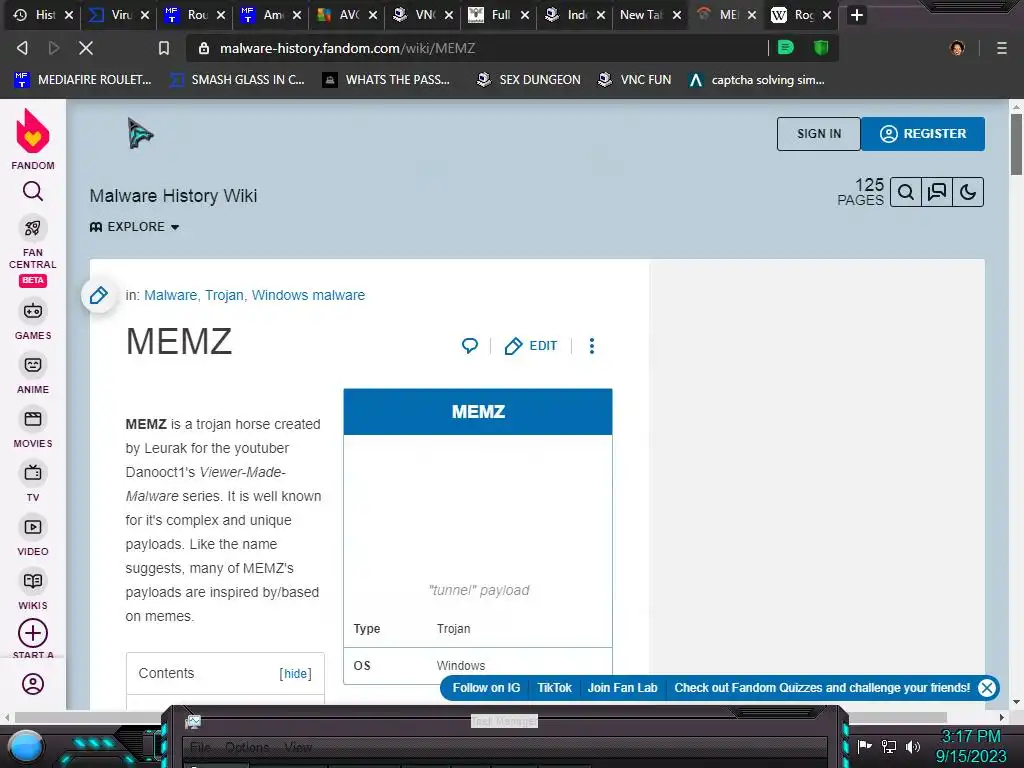The width and height of the screenshot is (1024, 768).
Task: Open the browser hamburger menu
Action: click(x=1001, y=48)
